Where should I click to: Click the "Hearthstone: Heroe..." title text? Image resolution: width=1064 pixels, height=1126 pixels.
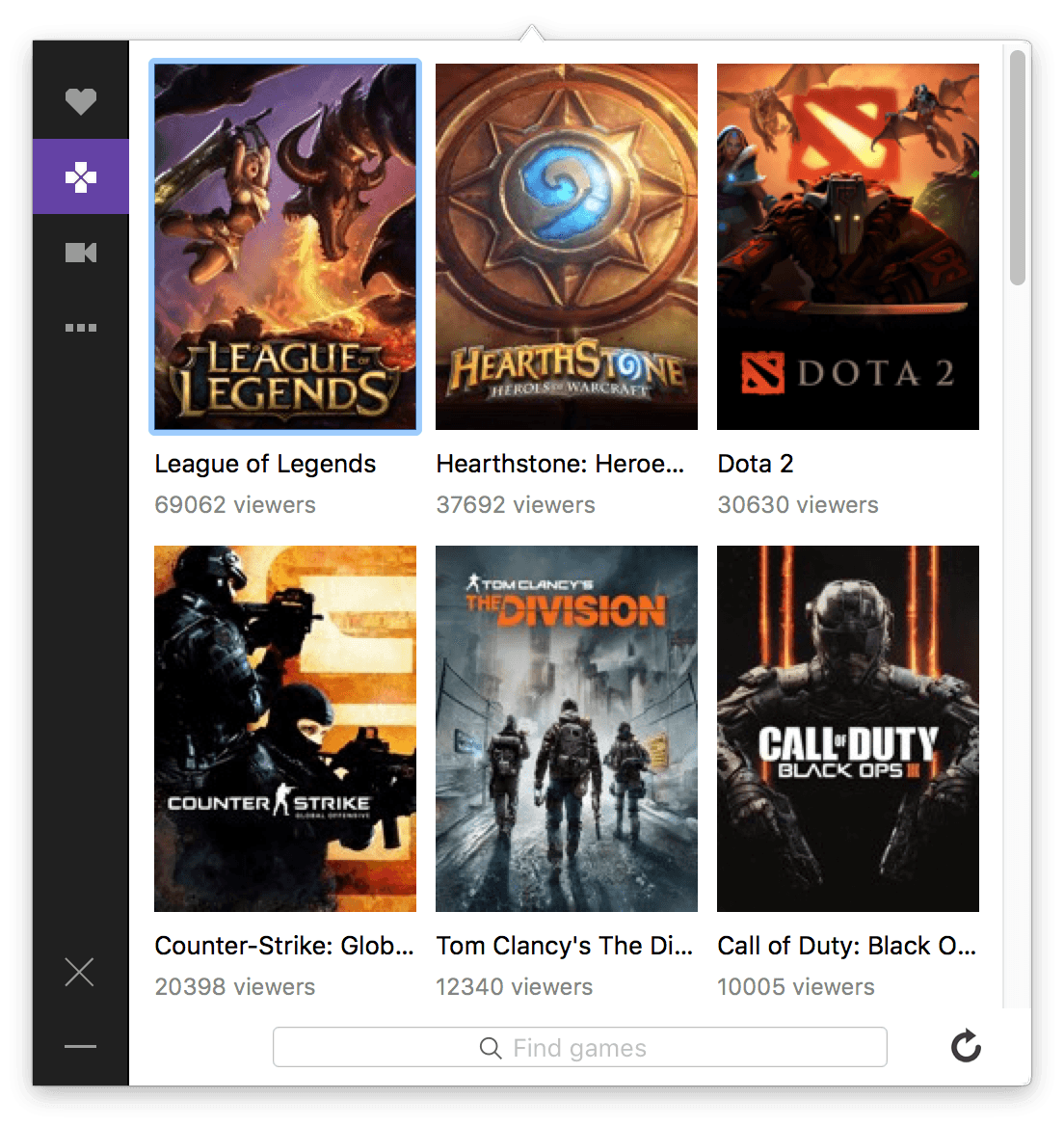(560, 464)
